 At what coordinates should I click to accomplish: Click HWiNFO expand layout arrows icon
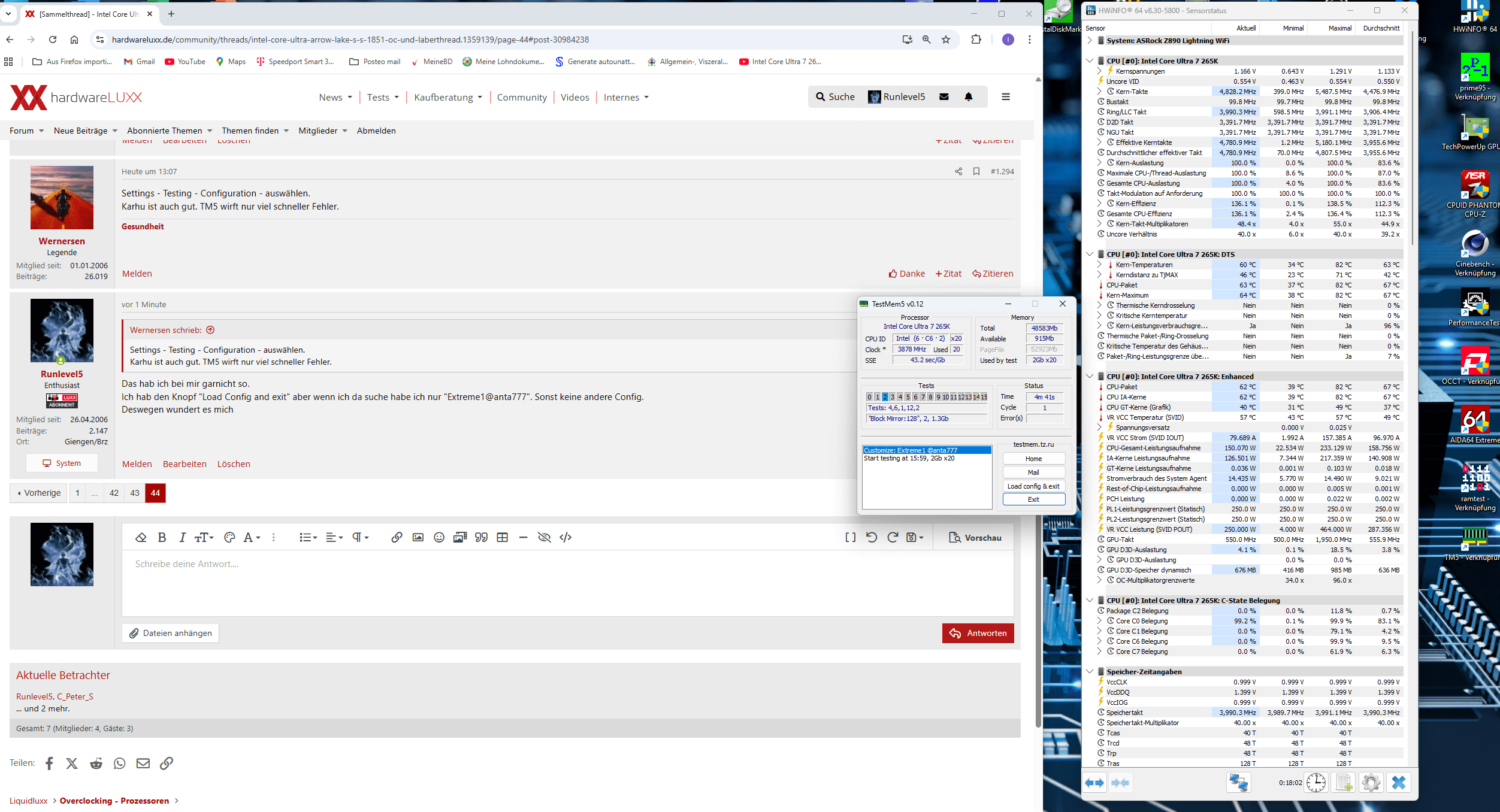pos(1094,782)
